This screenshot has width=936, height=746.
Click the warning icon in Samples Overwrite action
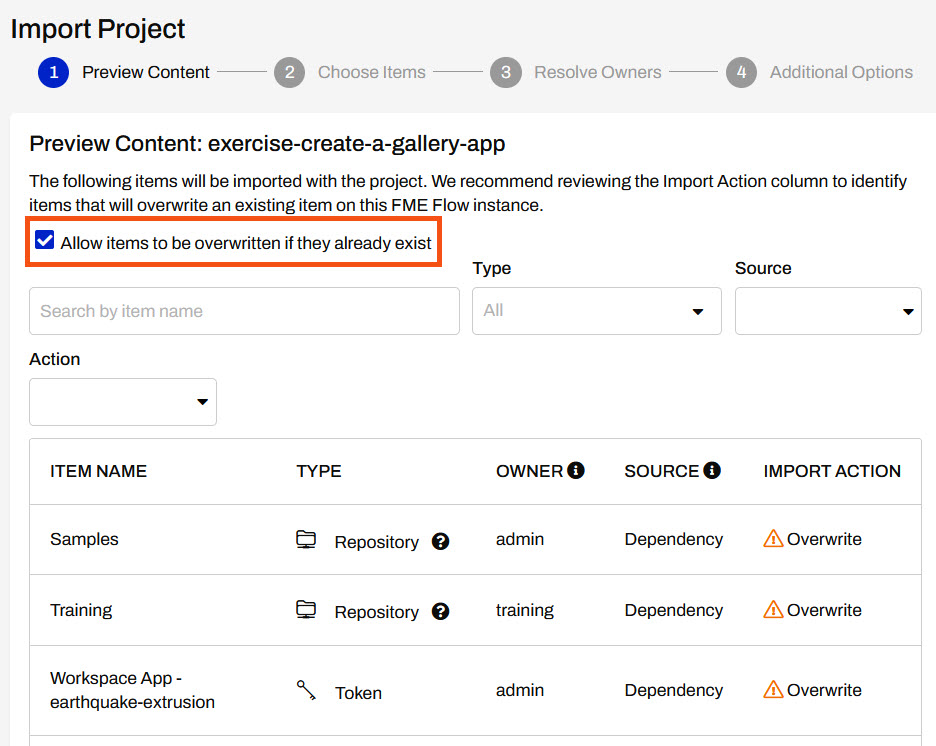coord(773,539)
